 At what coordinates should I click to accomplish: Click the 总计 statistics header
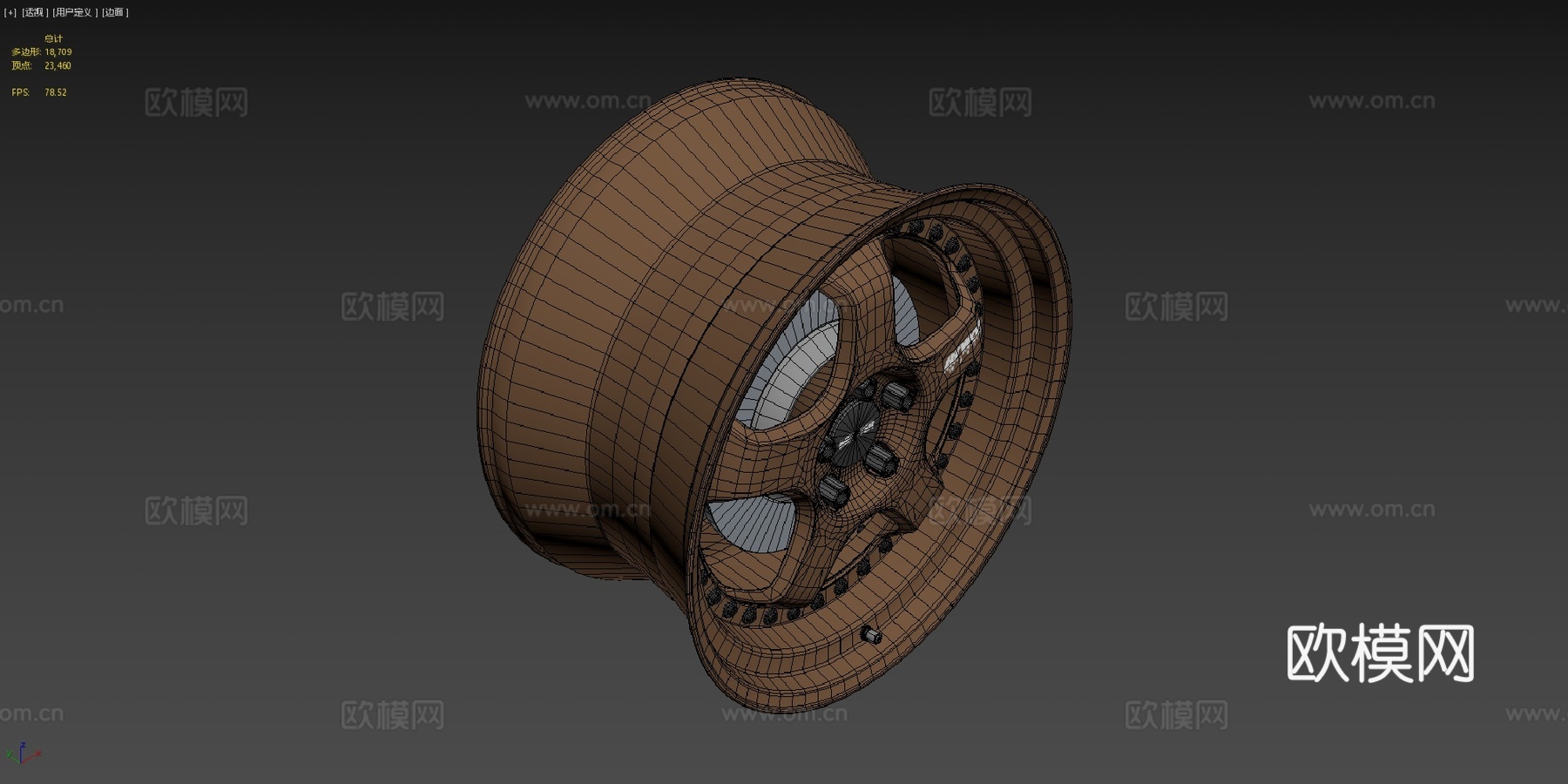(x=54, y=38)
